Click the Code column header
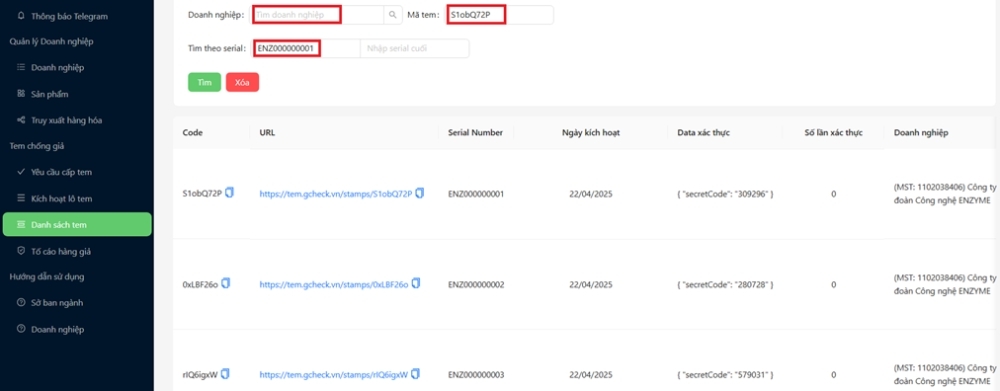Image resolution: width=1000 pixels, height=391 pixels. [x=192, y=133]
